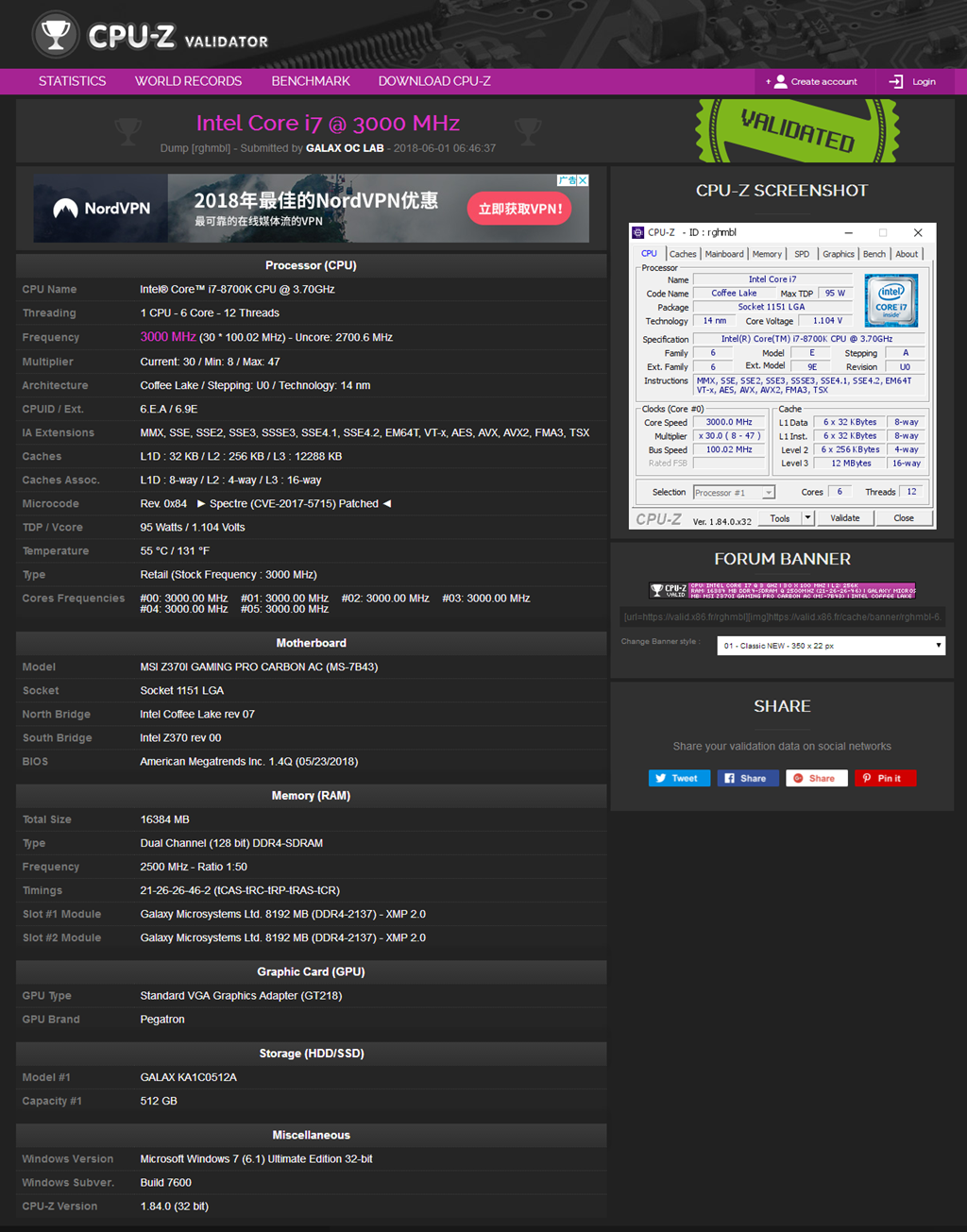Screen dimensions: 967x1232
Task: Share via the Tweet button
Action: tap(679, 778)
